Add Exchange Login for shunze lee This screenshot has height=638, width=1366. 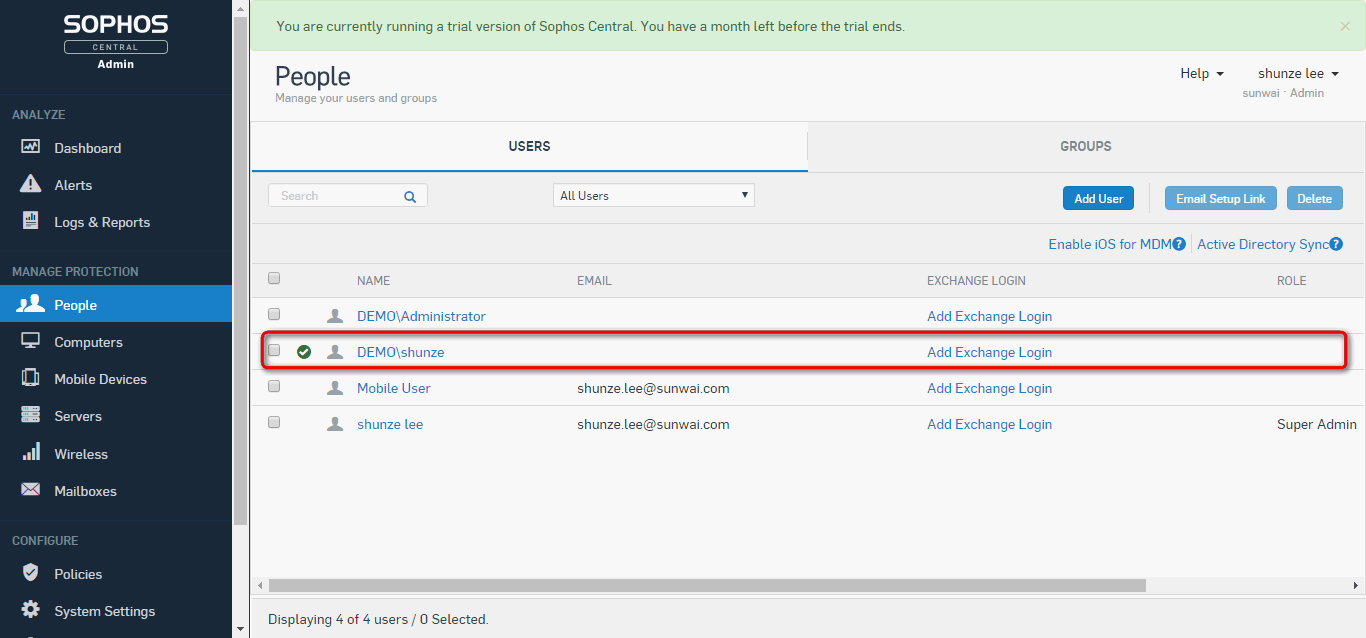click(989, 424)
